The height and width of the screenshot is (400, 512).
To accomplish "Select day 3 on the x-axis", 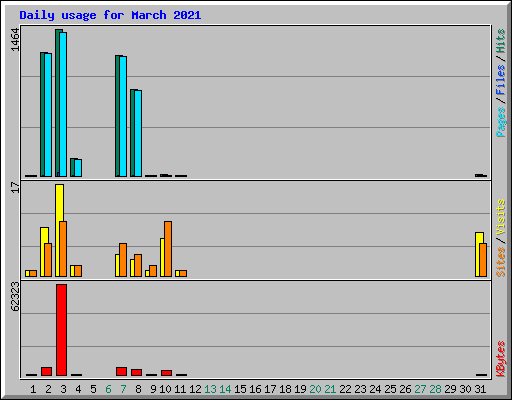I will pyautogui.click(x=63, y=389).
